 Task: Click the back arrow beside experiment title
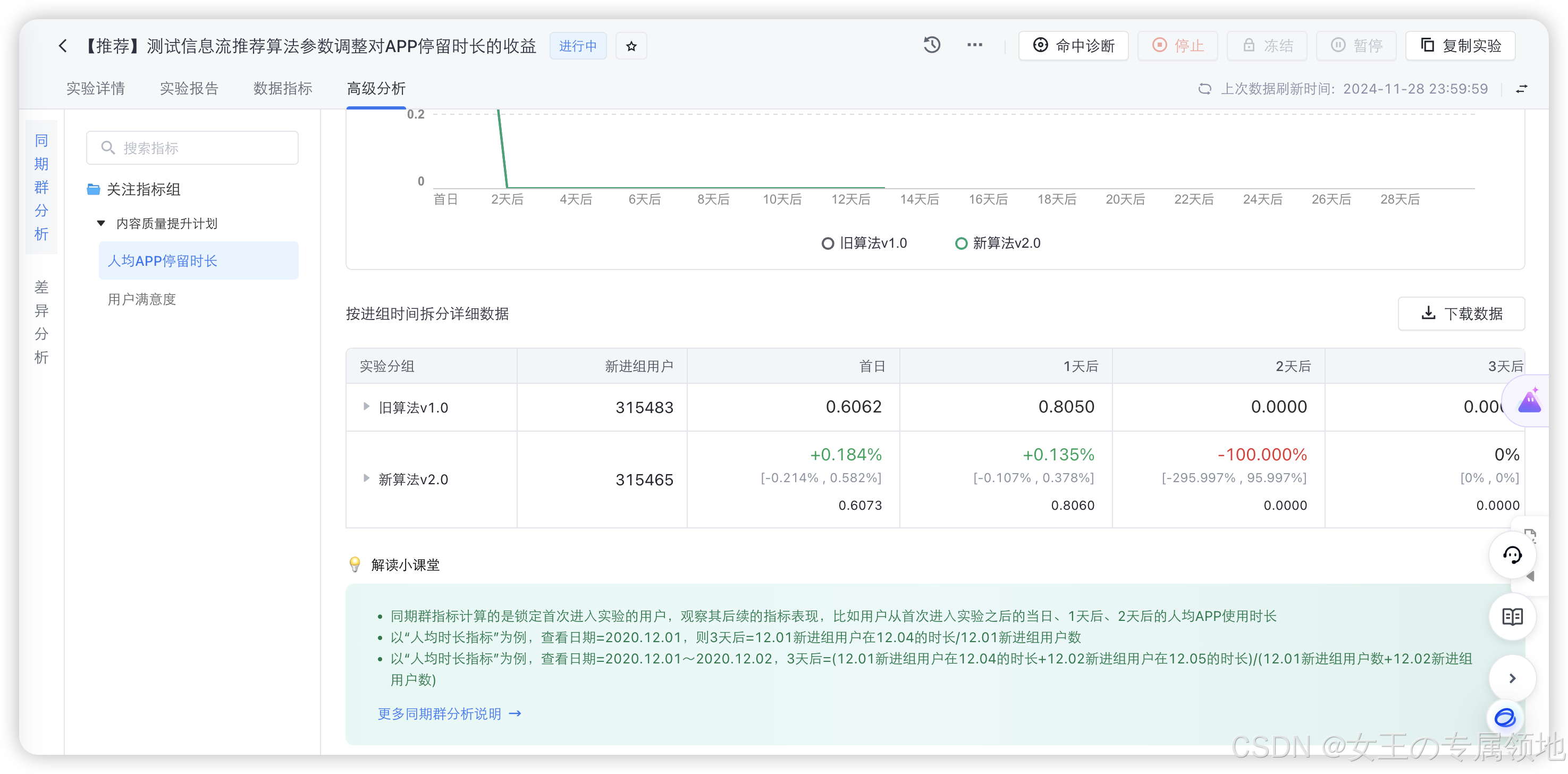[x=63, y=46]
